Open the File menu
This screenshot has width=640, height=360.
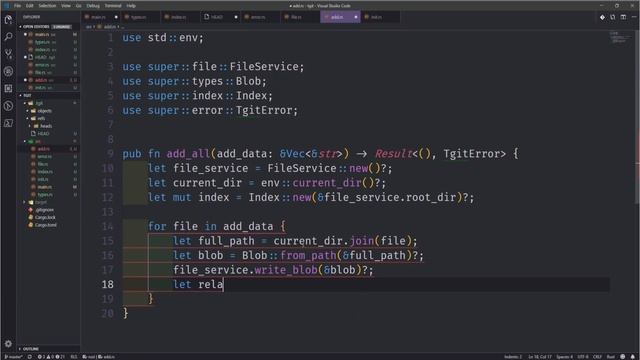coord(17,6)
